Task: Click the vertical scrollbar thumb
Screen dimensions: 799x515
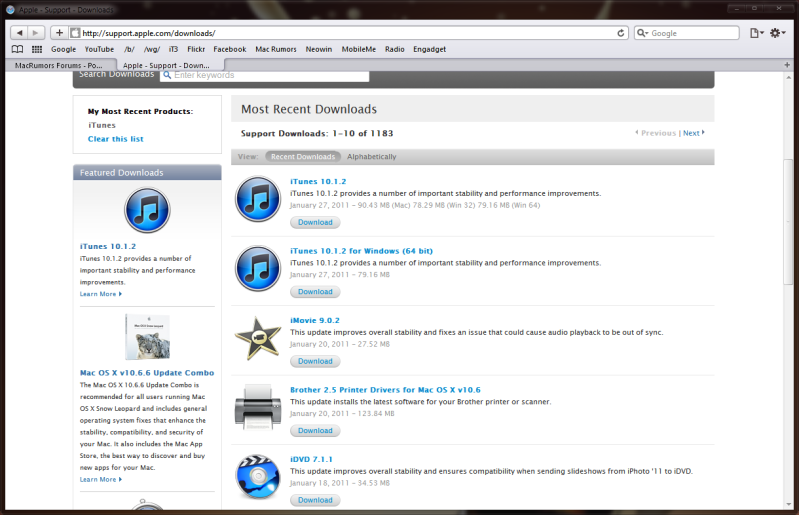Action: (788, 222)
